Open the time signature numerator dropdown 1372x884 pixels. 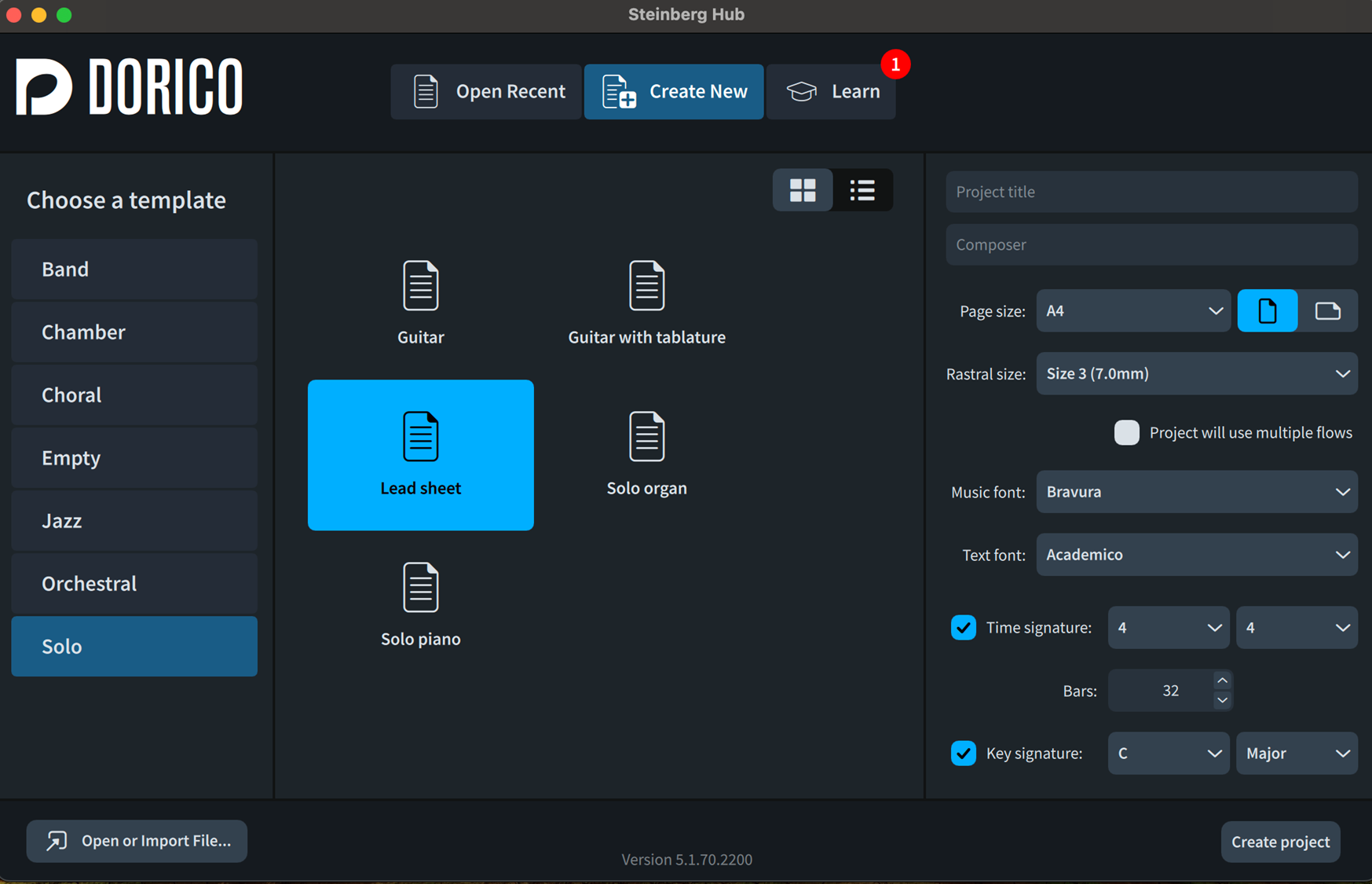(1169, 628)
